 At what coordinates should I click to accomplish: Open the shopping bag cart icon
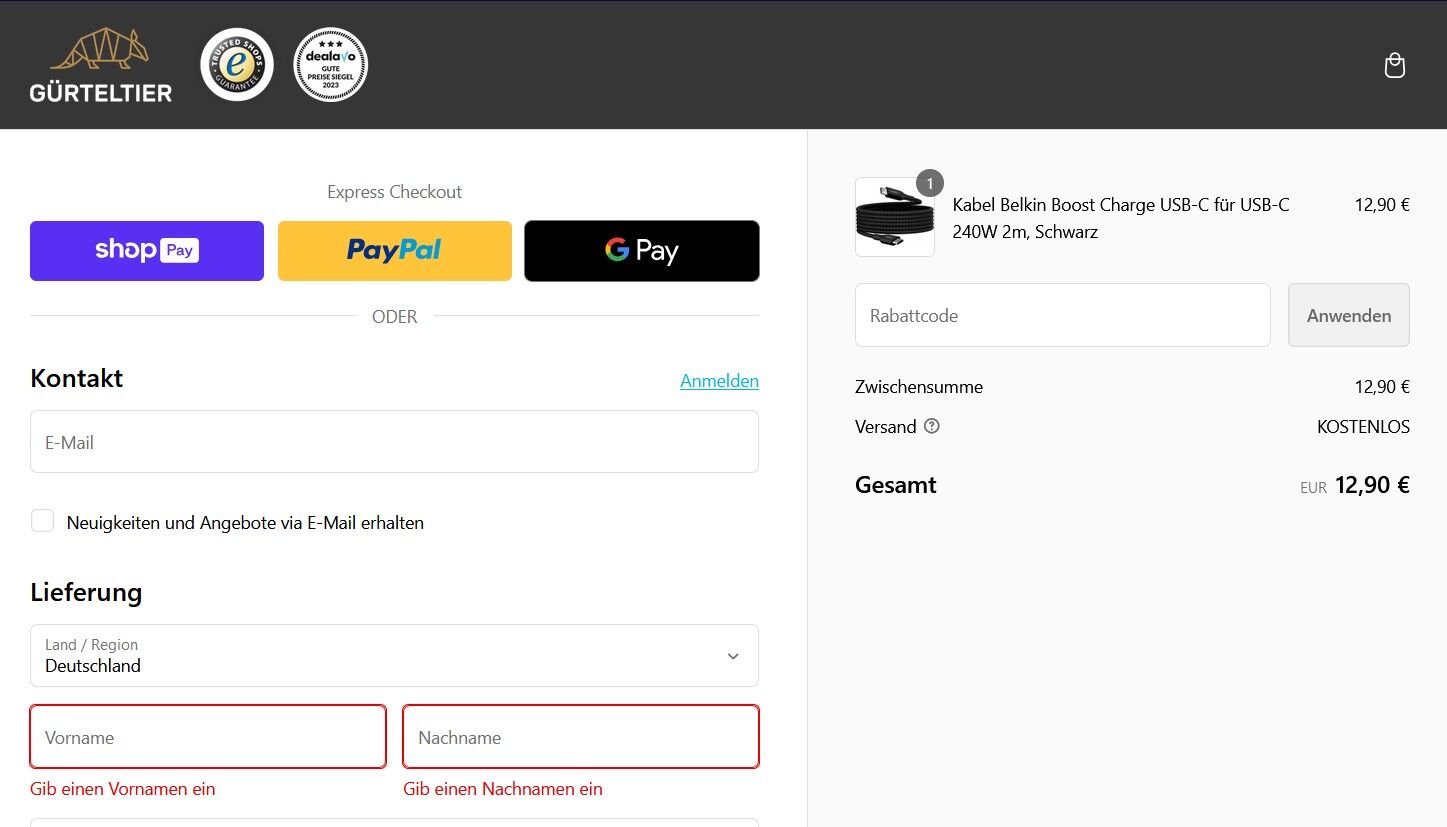pos(1394,66)
